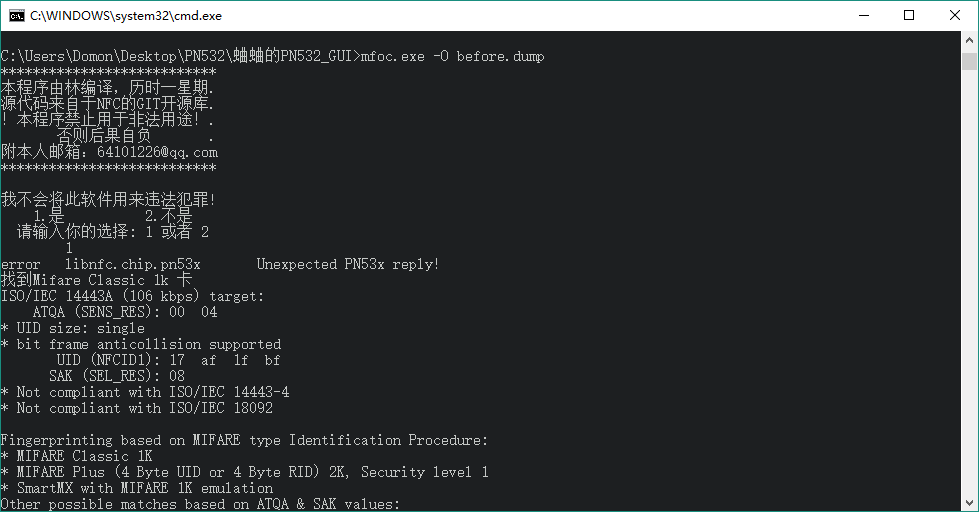Image resolution: width=979 pixels, height=512 pixels.
Task: Close the cmd.exe window
Action: 955,16
